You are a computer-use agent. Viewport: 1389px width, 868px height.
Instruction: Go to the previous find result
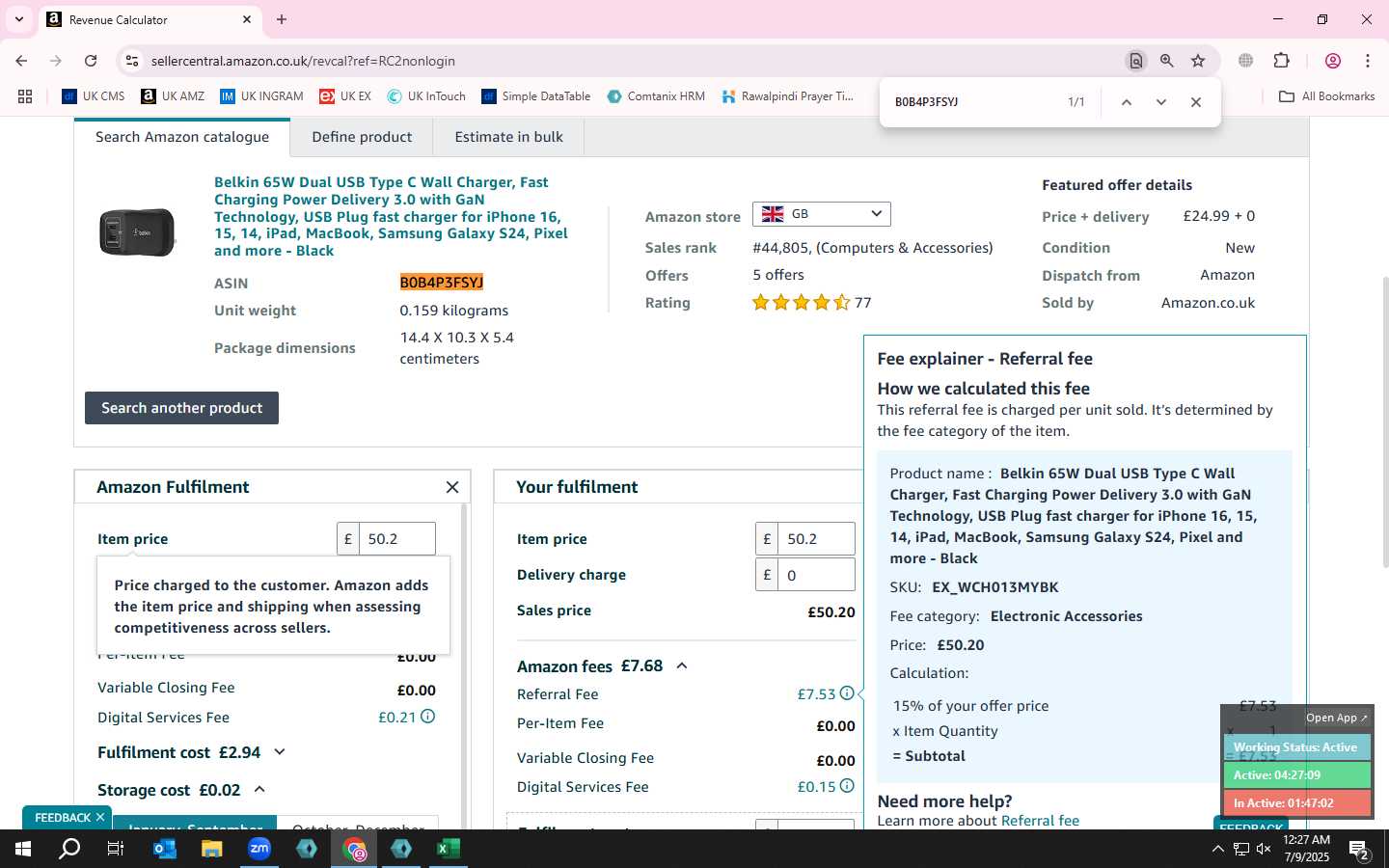coord(1126,101)
